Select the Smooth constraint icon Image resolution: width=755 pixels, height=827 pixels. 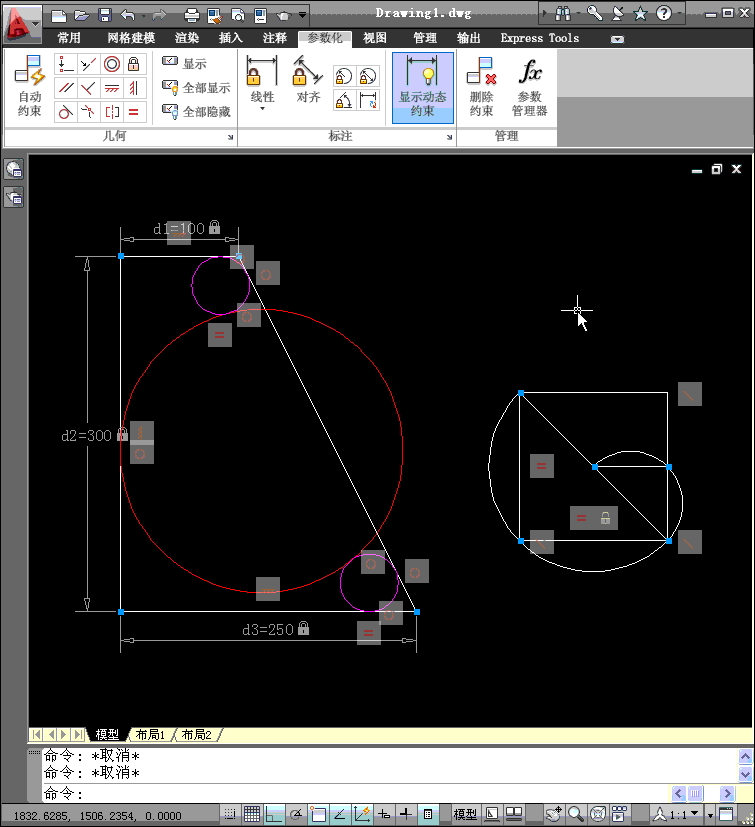pyautogui.click(x=88, y=111)
